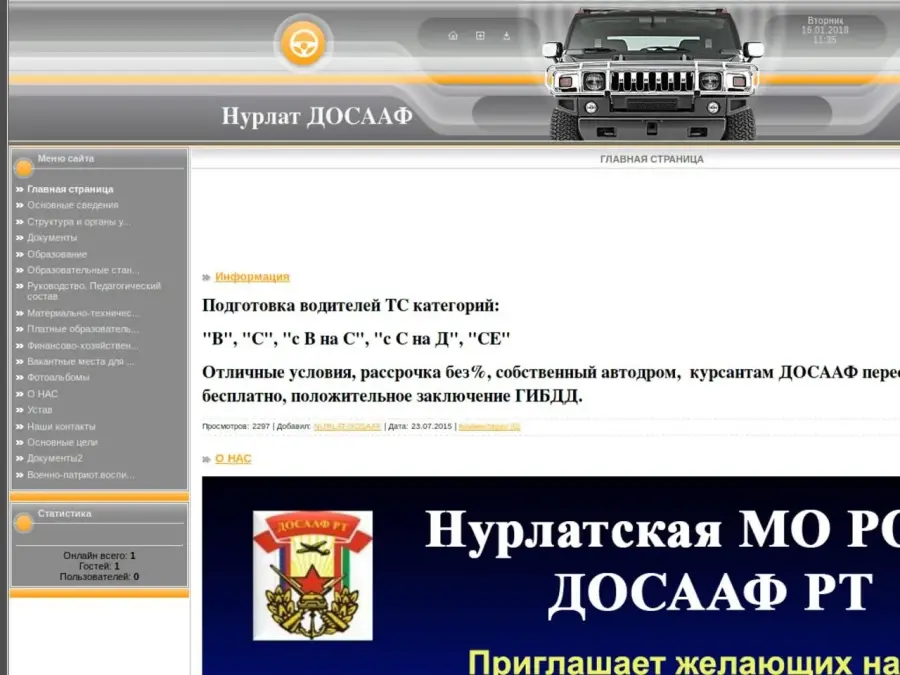Select Документы in the sidebar menu
The height and width of the screenshot is (675, 900).
(52, 238)
